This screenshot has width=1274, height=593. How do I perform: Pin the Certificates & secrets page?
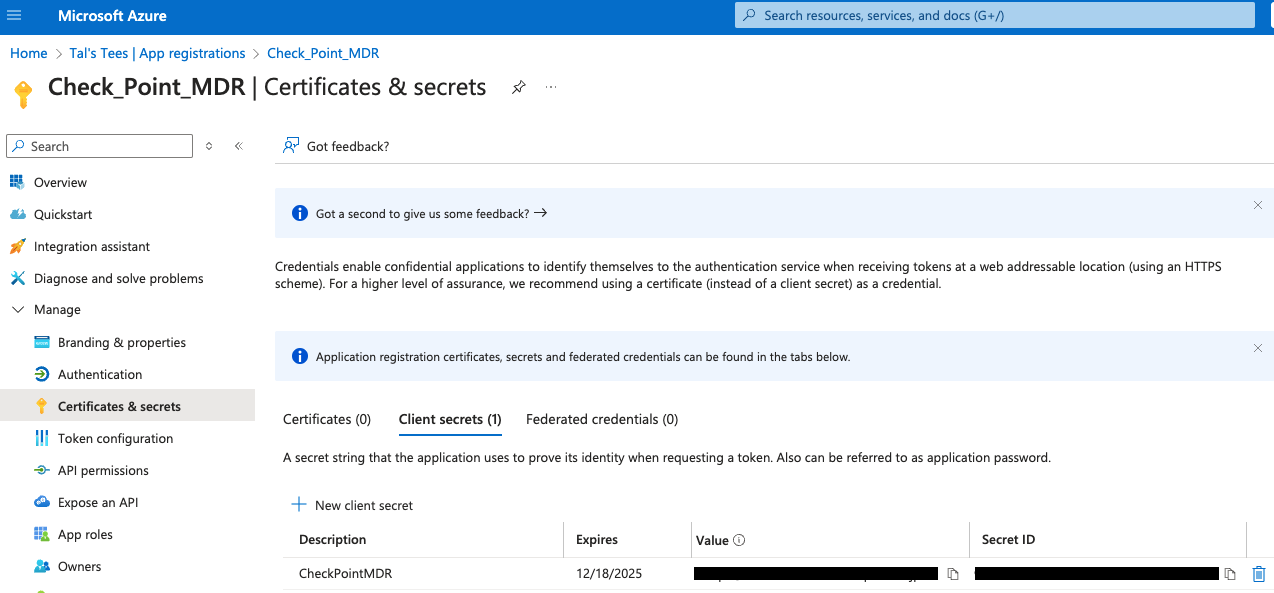[518, 88]
